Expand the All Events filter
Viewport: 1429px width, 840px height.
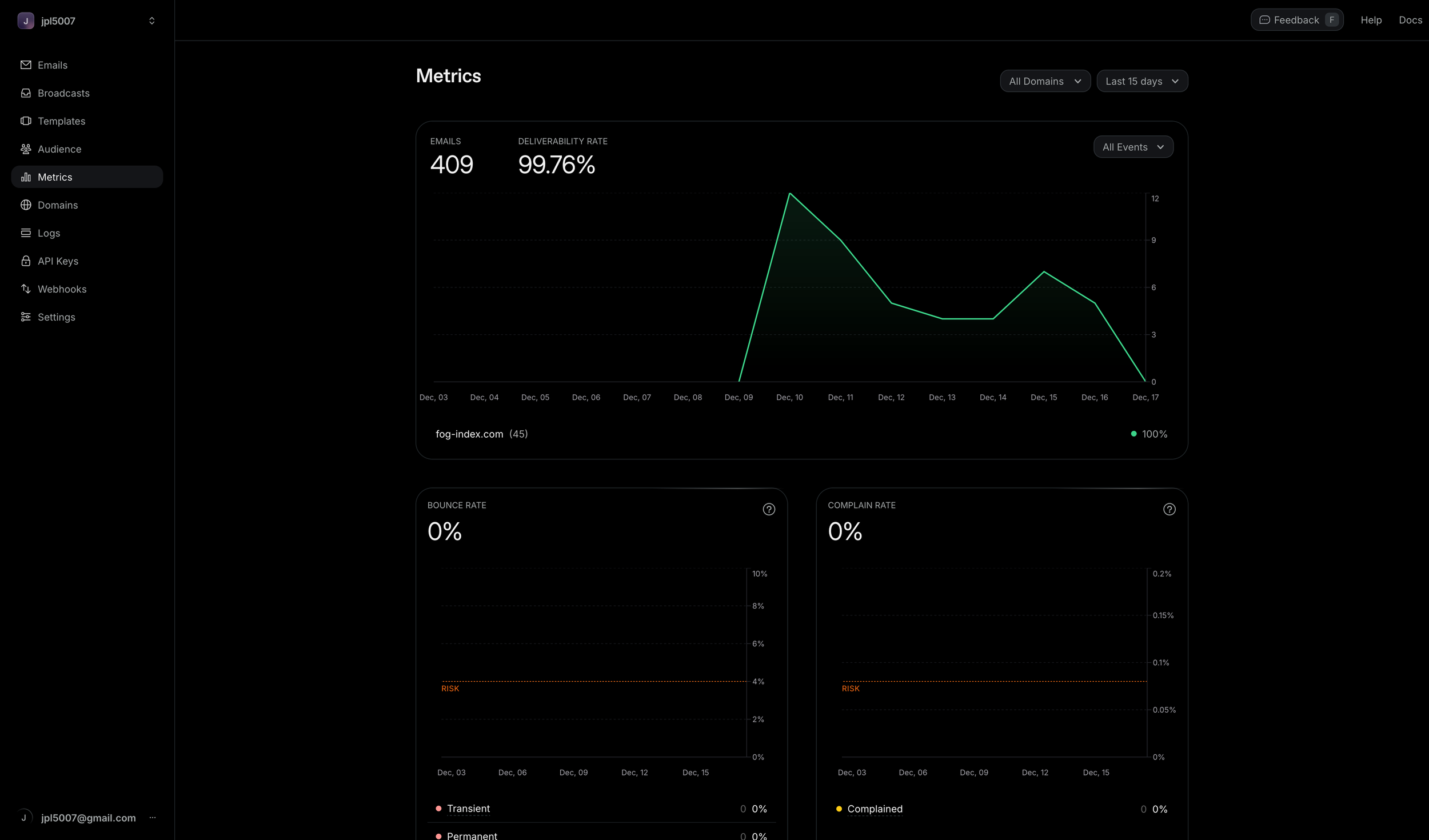(1133, 147)
